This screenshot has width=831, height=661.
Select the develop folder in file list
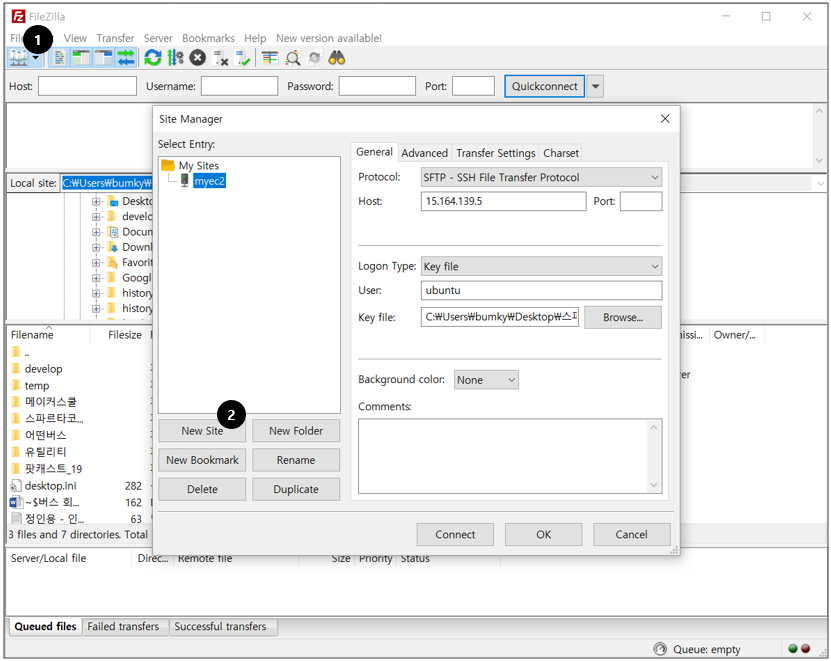point(43,369)
